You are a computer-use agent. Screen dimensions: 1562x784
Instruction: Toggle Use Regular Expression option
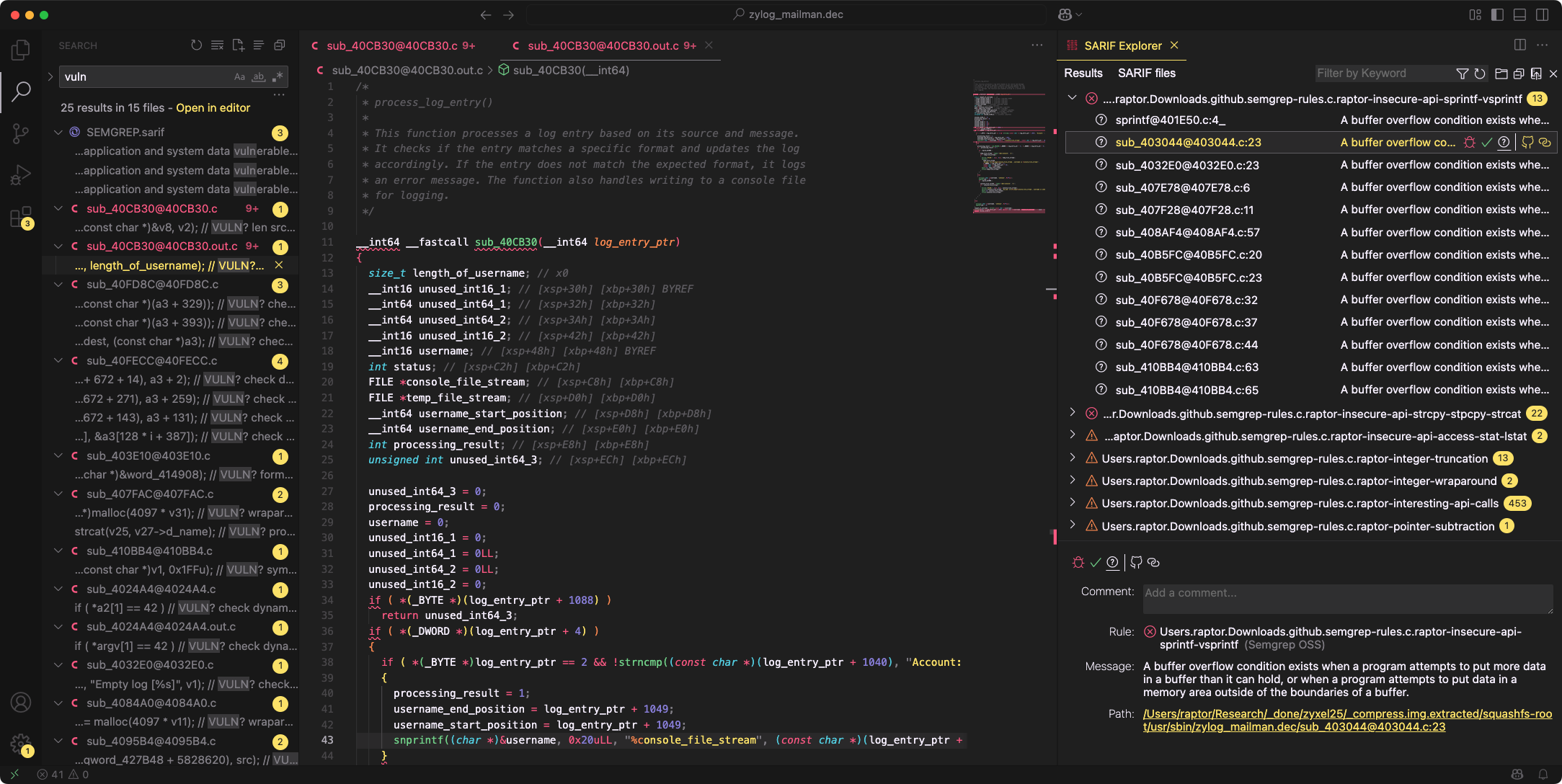[278, 77]
